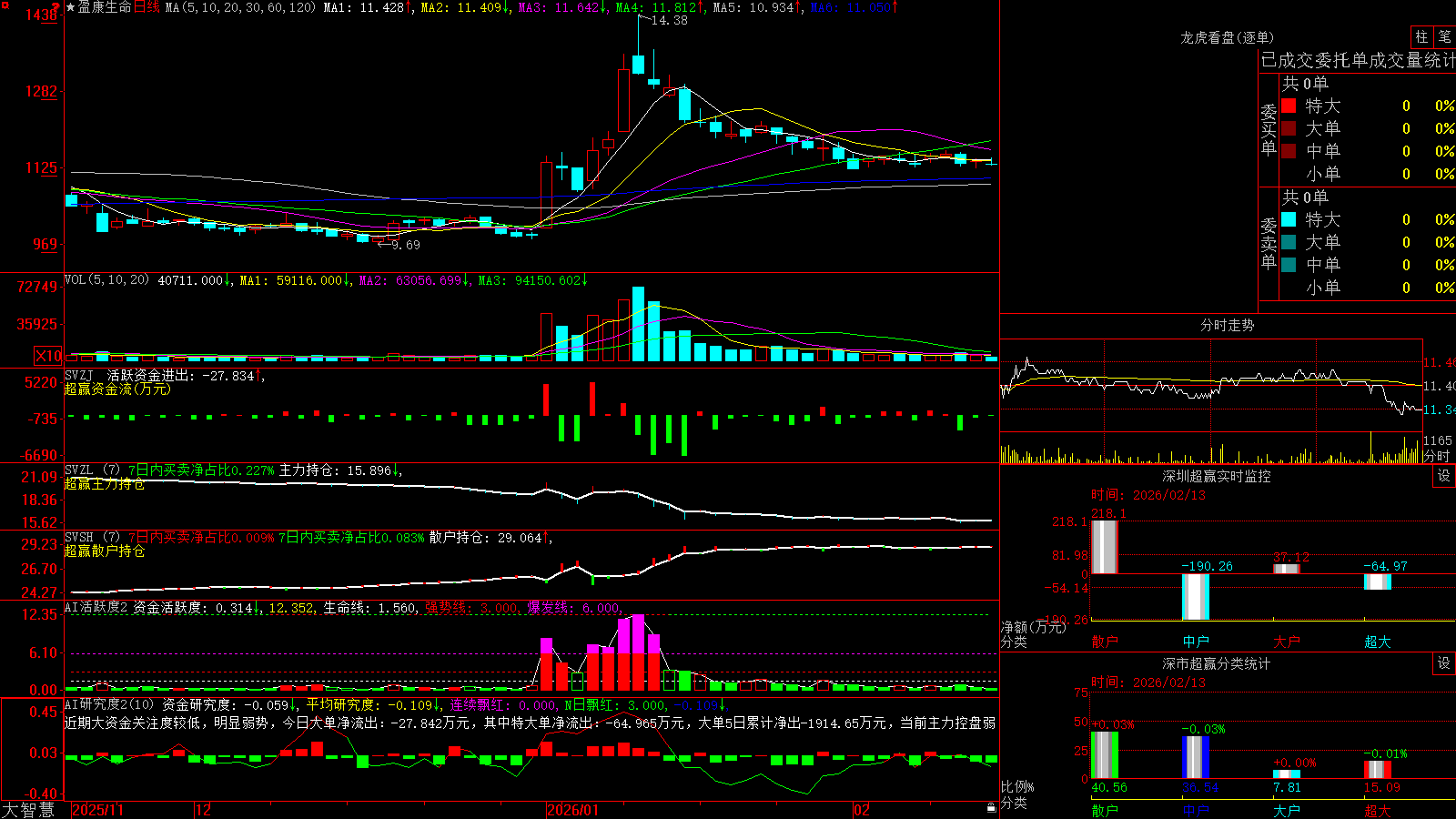The image size is (1456, 819).
Task: Open 设 settings for 深市超赢分类统计
Action: click(x=1444, y=663)
